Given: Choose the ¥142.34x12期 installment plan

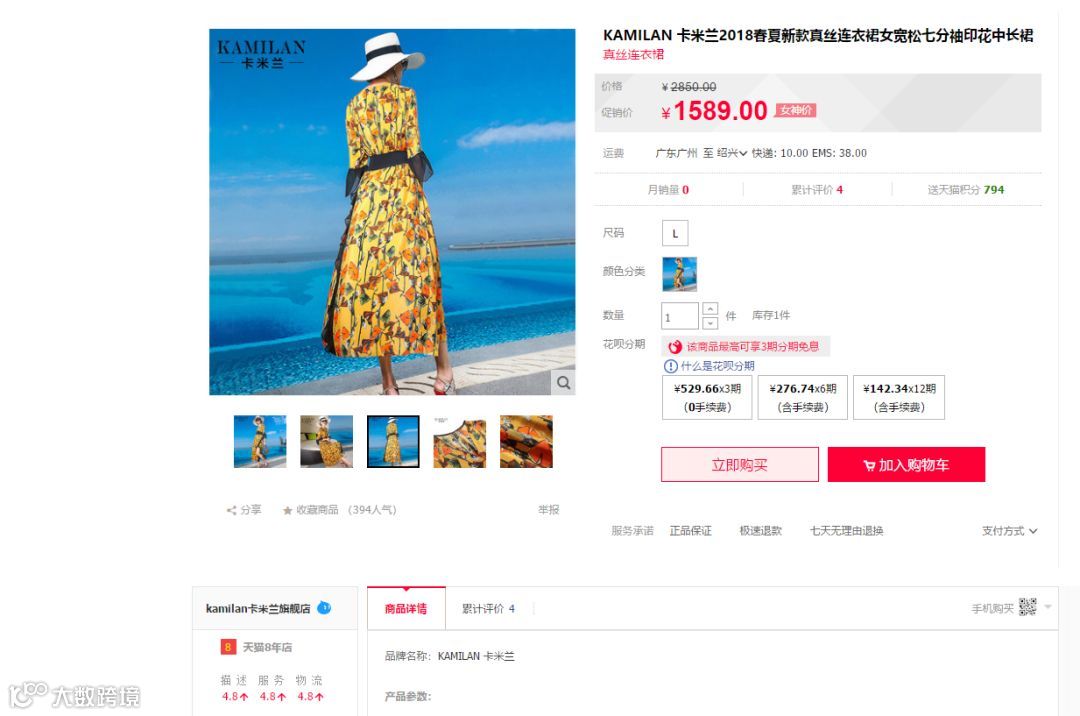Looking at the screenshot, I should (x=899, y=397).
